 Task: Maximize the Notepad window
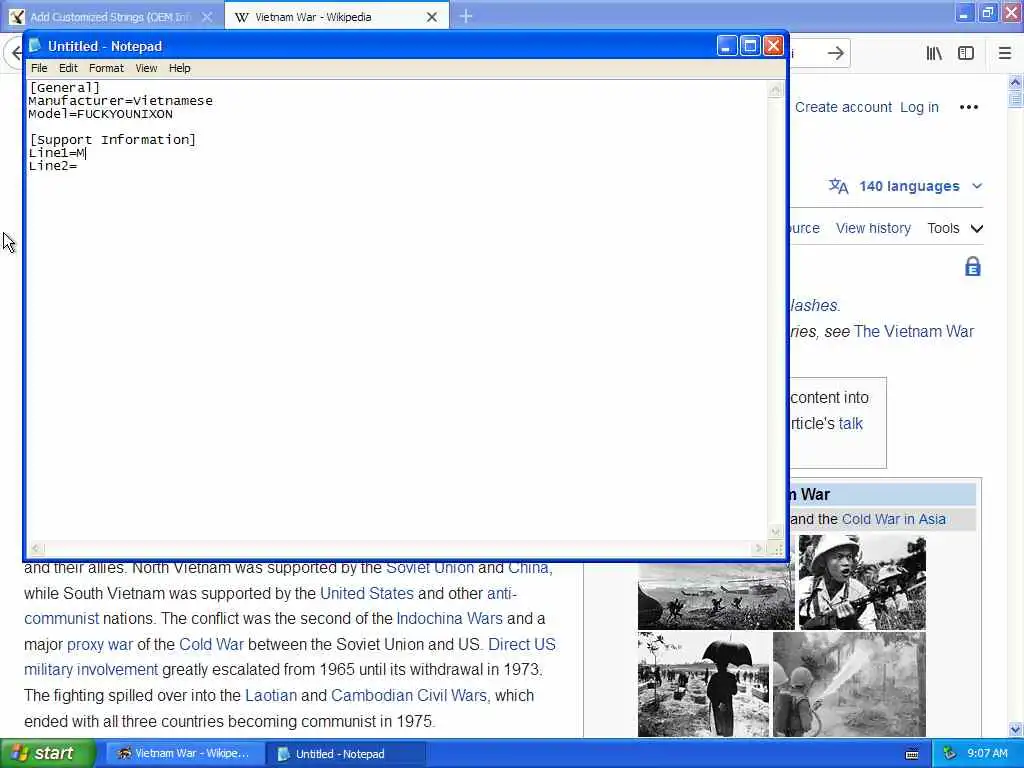pos(750,46)
